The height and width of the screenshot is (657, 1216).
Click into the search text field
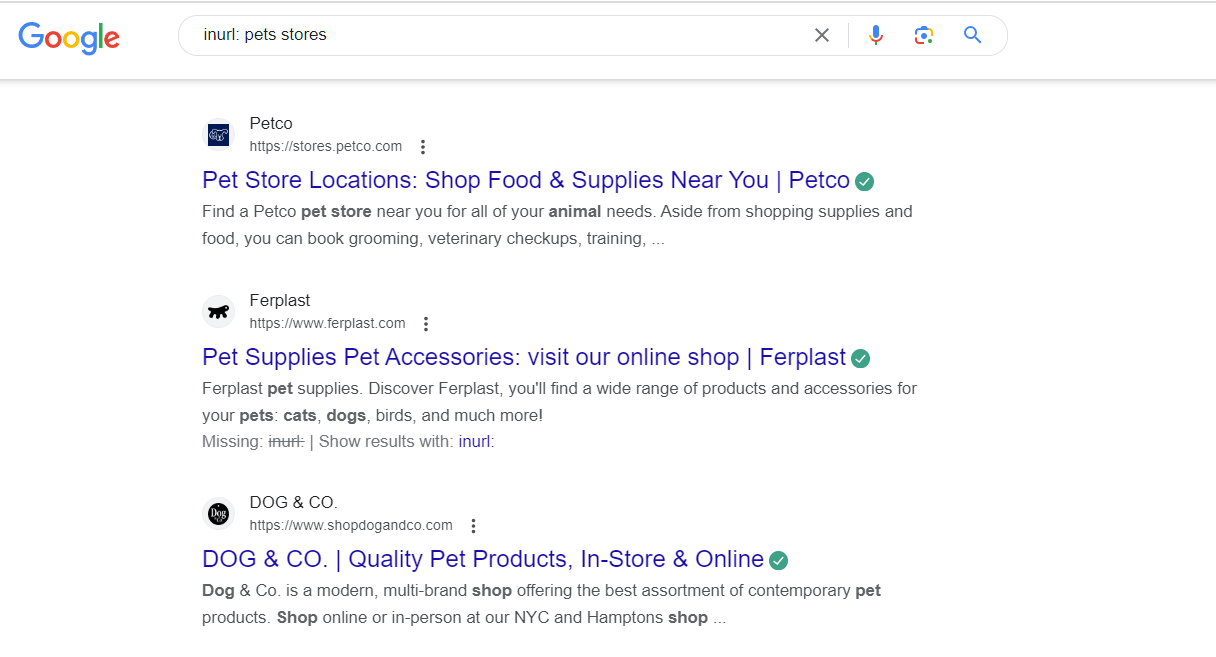coord(500,36)
